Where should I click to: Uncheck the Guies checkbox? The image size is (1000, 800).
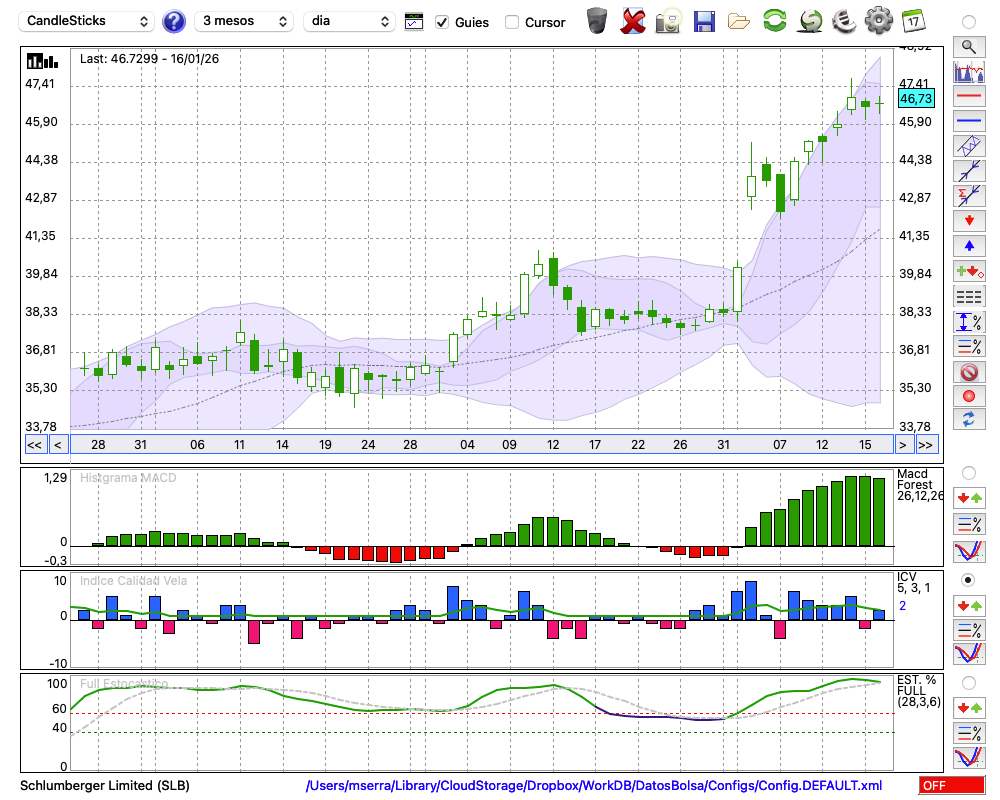(442, 22)
